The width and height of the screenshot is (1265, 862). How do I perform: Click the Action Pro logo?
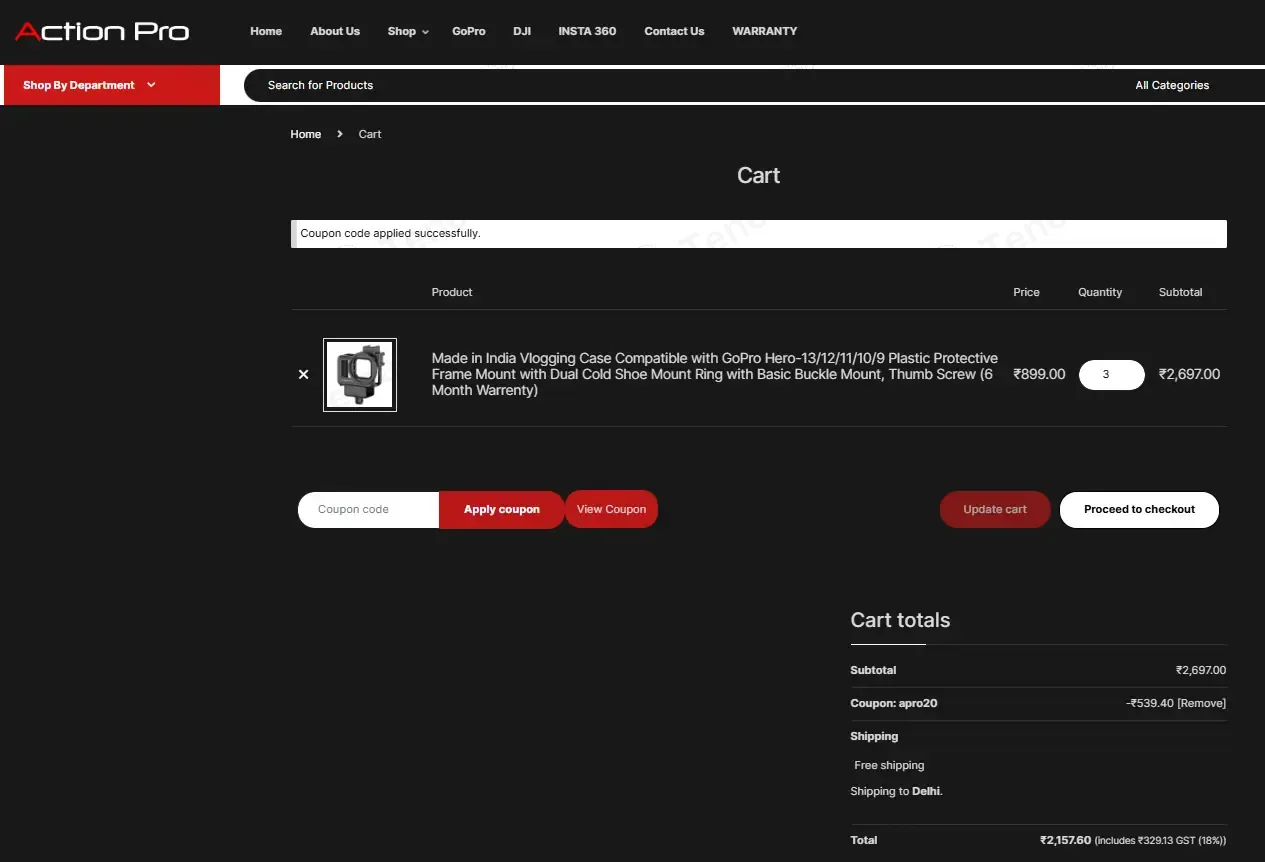[x=102, y=32]
